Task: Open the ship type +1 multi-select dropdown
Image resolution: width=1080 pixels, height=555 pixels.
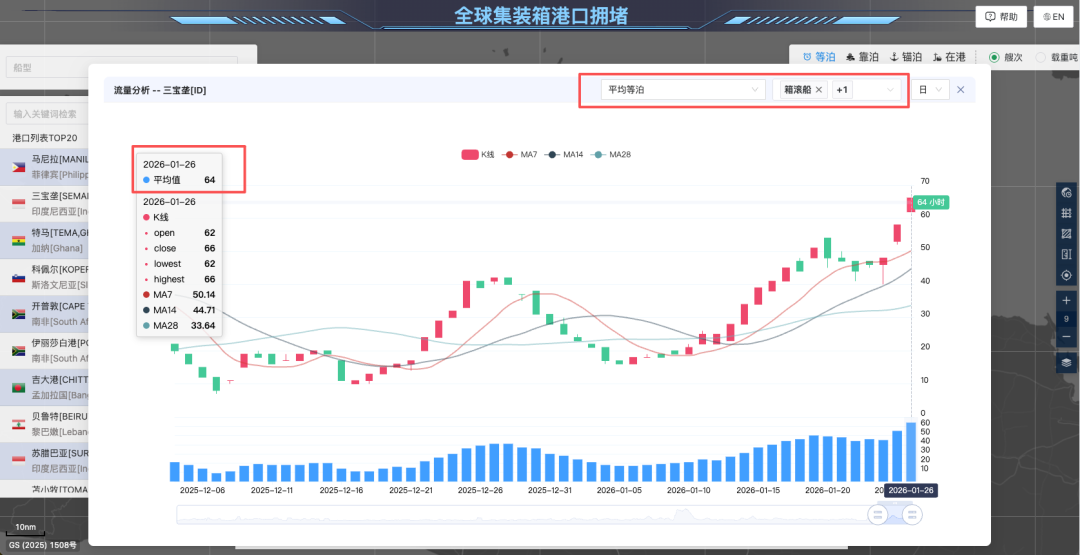Action: pos(865,90)
